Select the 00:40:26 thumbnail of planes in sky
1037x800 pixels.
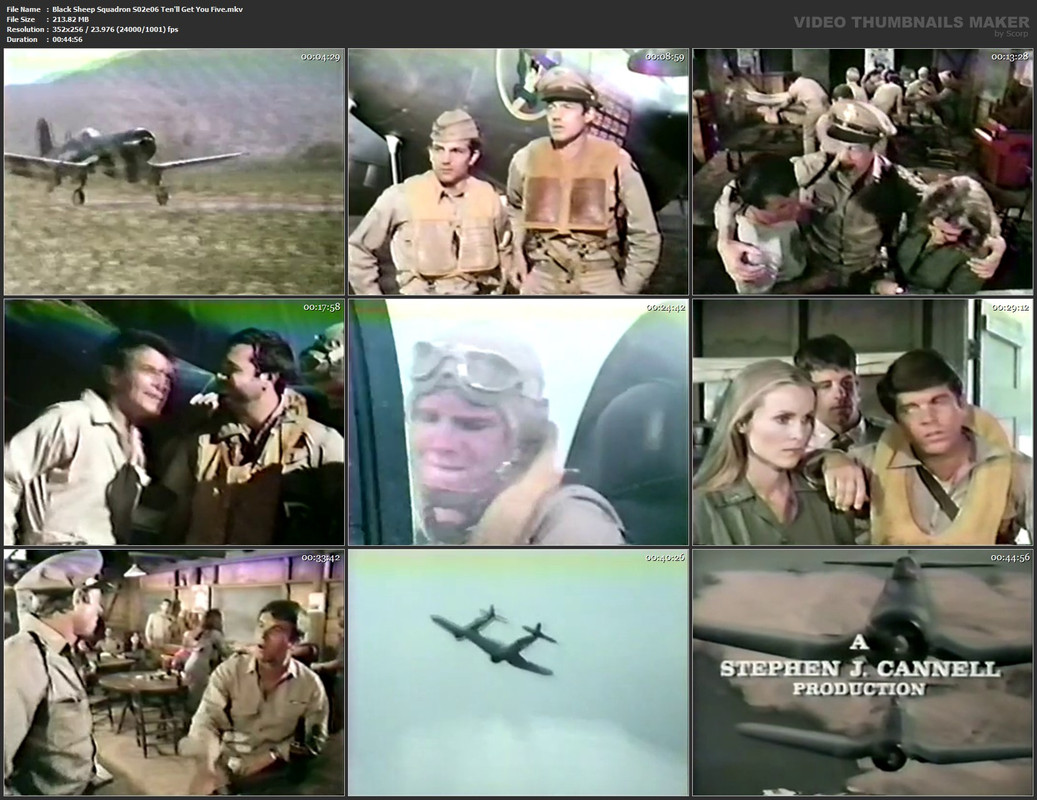pos(518,672)
